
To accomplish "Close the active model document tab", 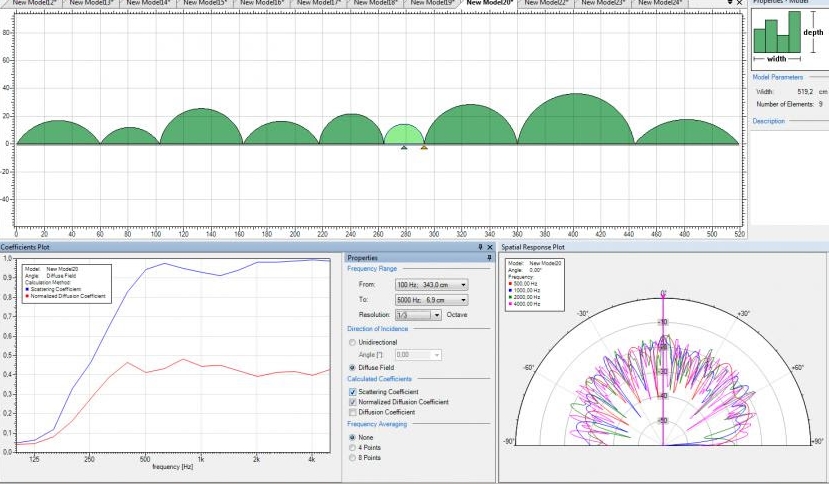I will point(740,4).
